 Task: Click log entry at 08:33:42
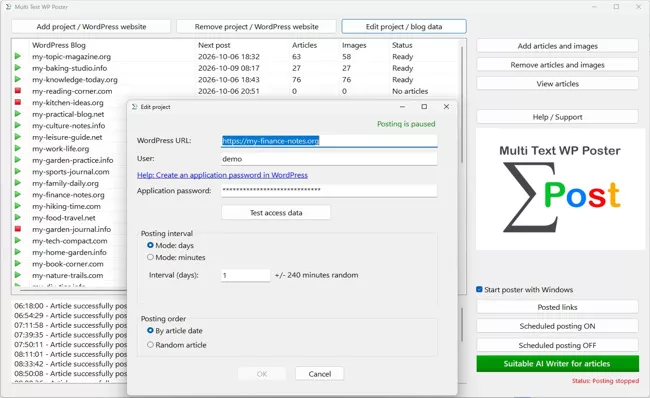(x=70, y=364)
